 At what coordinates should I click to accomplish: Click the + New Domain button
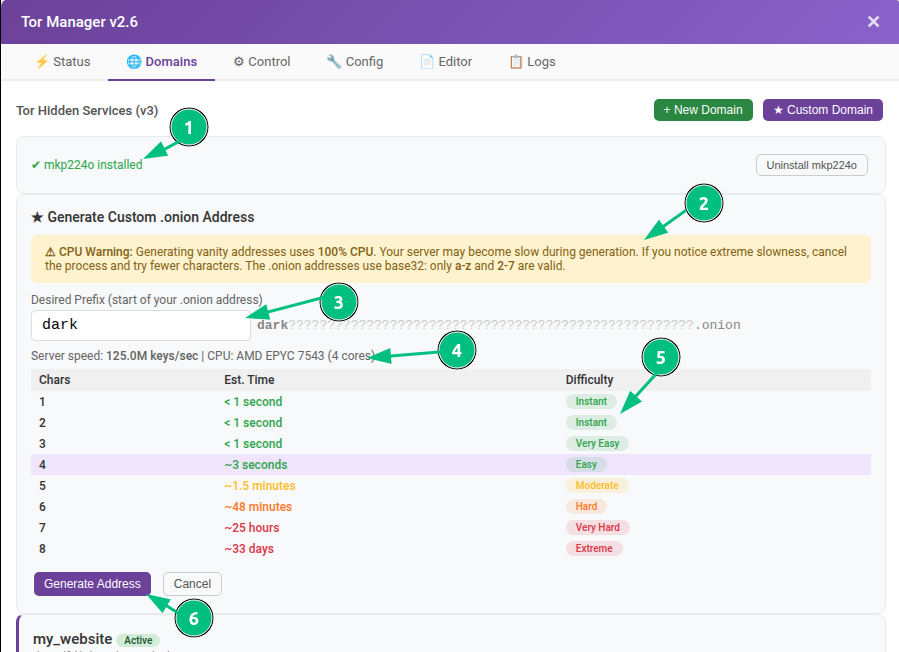[703, 110]
